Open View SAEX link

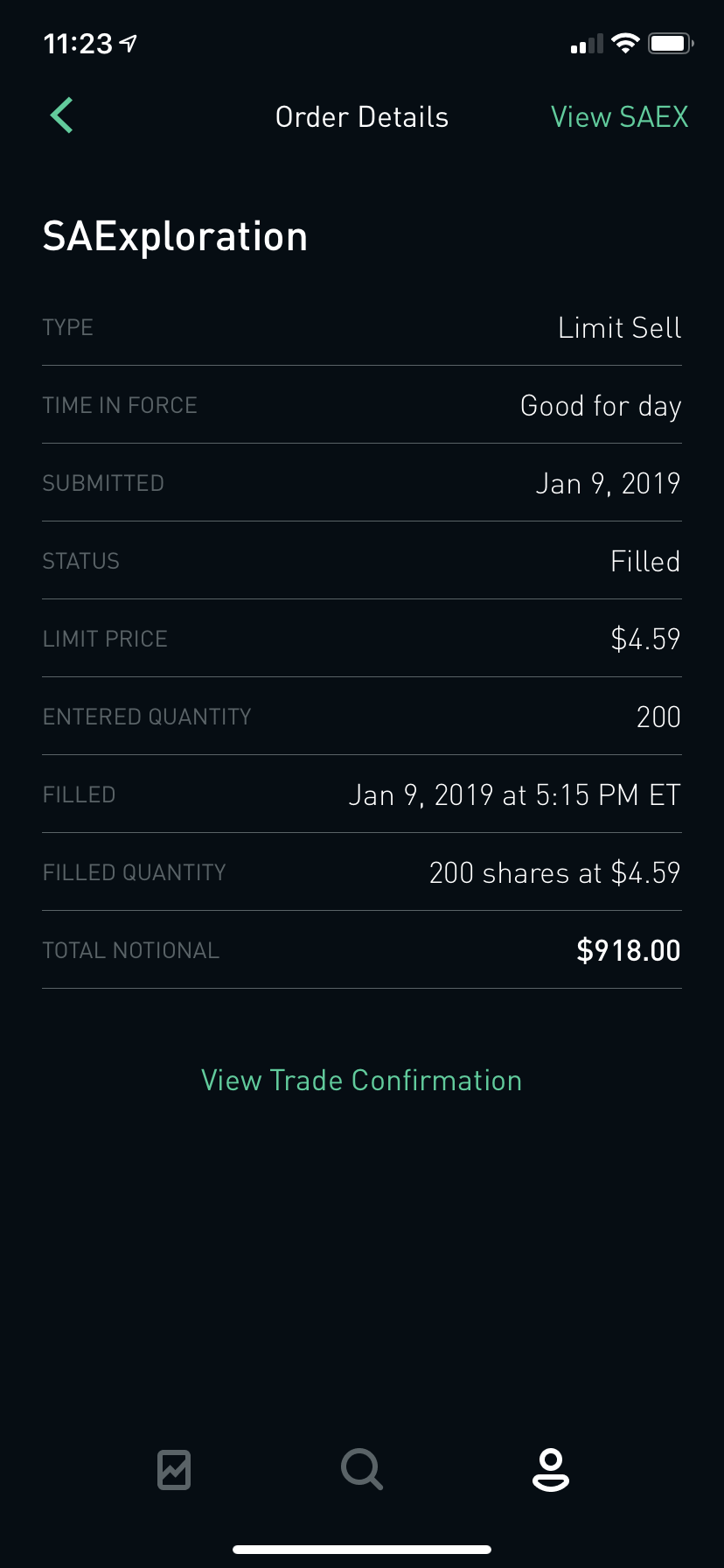pyautogui.click(x=619, y=117)
